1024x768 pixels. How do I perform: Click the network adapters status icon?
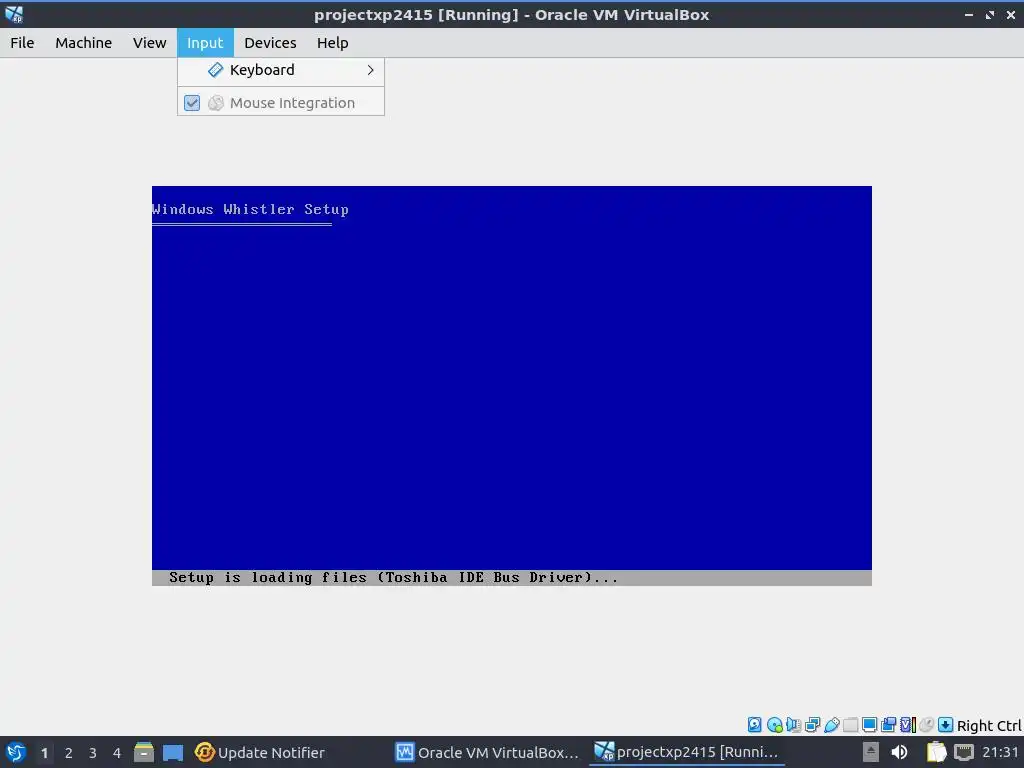pos(812,724)
